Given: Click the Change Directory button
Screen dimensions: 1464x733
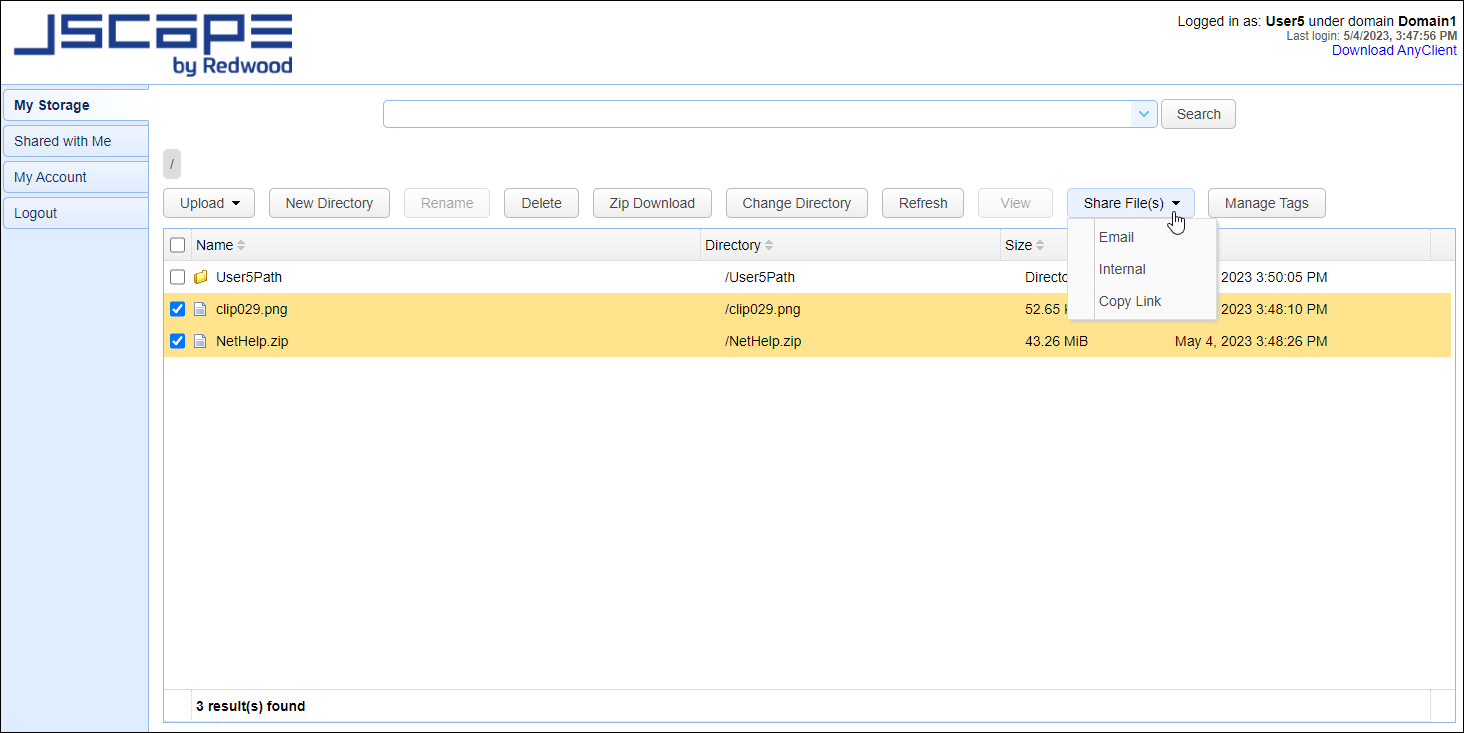Looking at the screenshot, I should pos(797,203).
